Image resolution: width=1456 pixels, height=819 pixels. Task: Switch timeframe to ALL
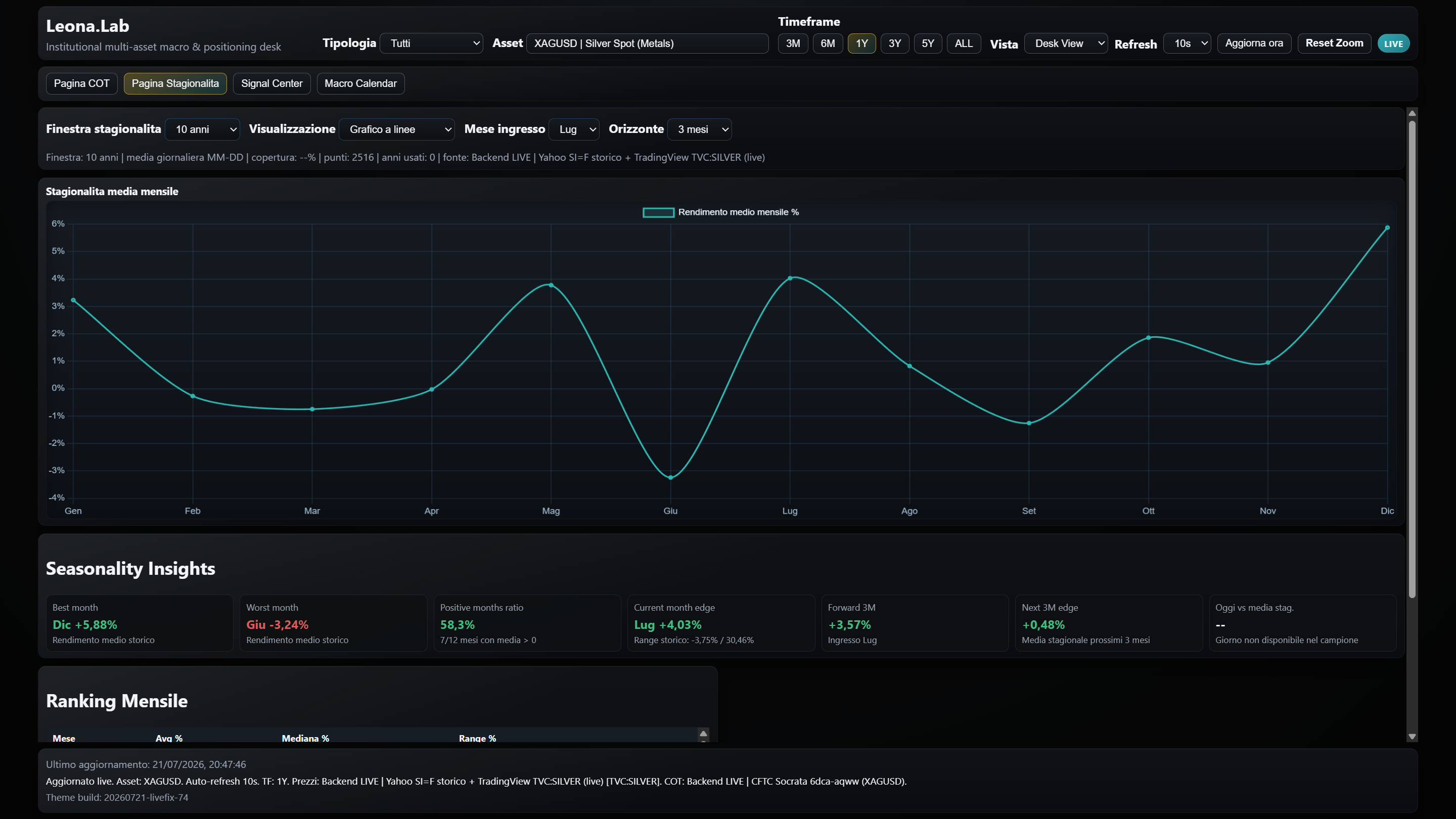[x=964, y=43]
